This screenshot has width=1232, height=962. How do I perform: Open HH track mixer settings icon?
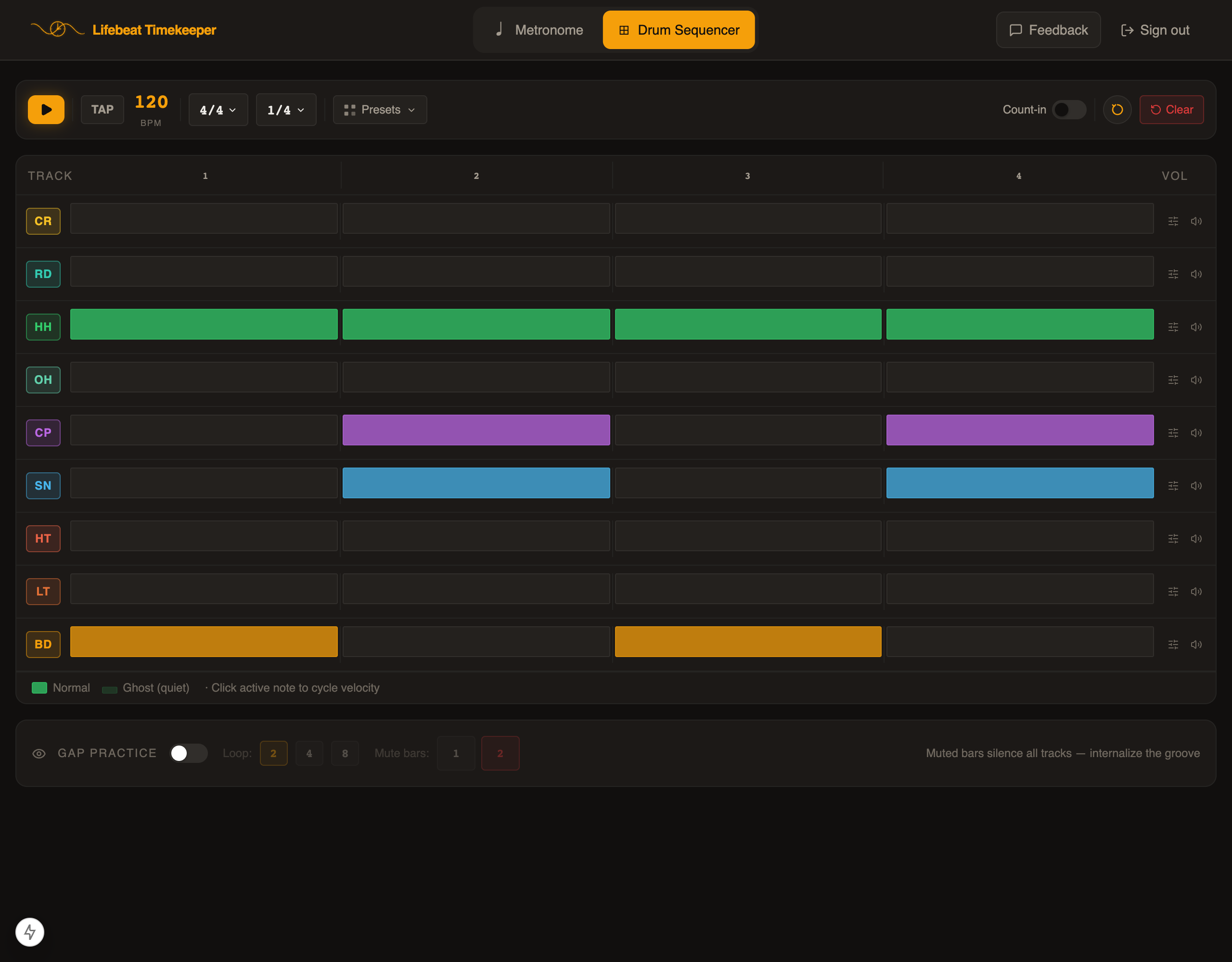click(x=1173, y=327)
